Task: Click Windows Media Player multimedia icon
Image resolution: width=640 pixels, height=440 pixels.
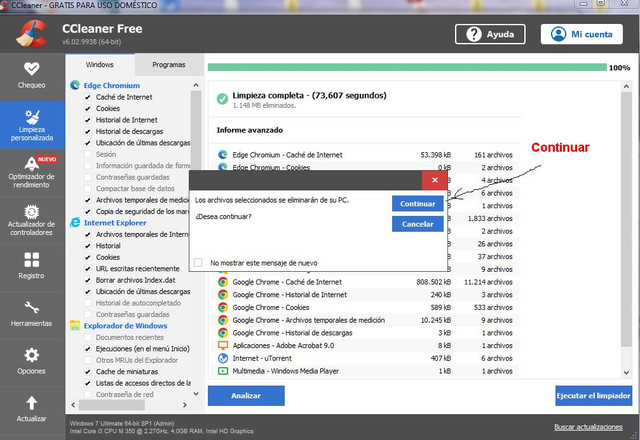Action: coord(222,371)
